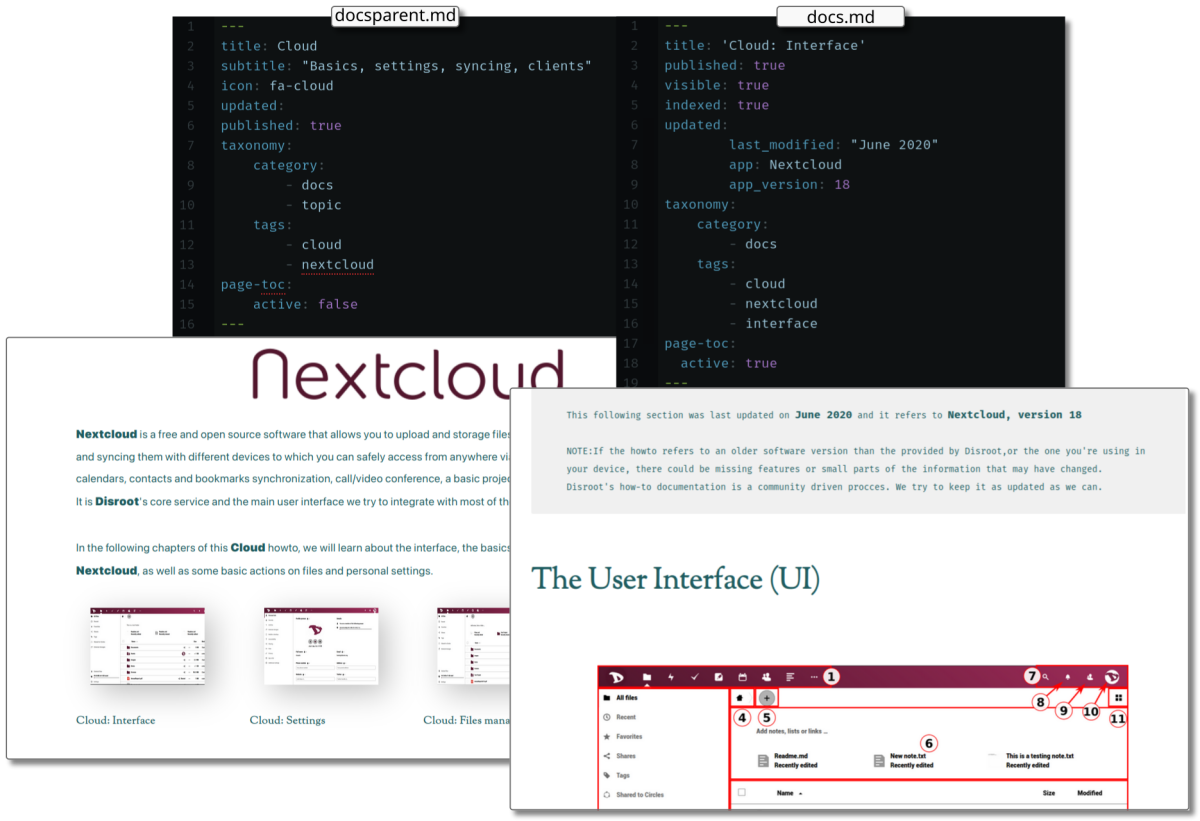Click 'Nextcloud, version 18' in the update notice
This screenshot has height=821, width=1200.
(x=1014, y=415)
